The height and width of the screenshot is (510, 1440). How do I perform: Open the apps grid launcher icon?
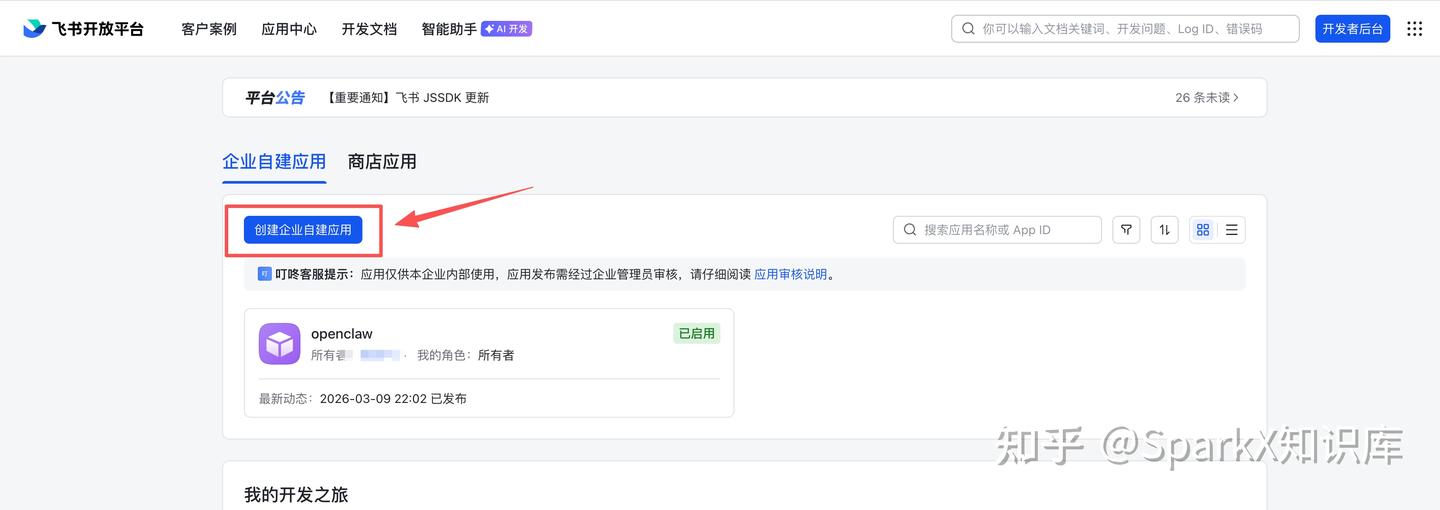pyautogui.click(x=1414, y=29)
